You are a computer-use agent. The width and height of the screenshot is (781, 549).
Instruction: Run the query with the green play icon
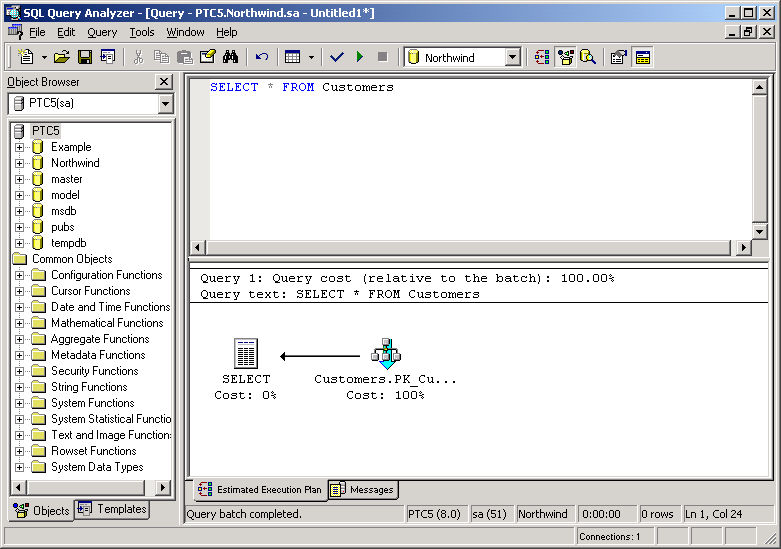click(360, 57)
